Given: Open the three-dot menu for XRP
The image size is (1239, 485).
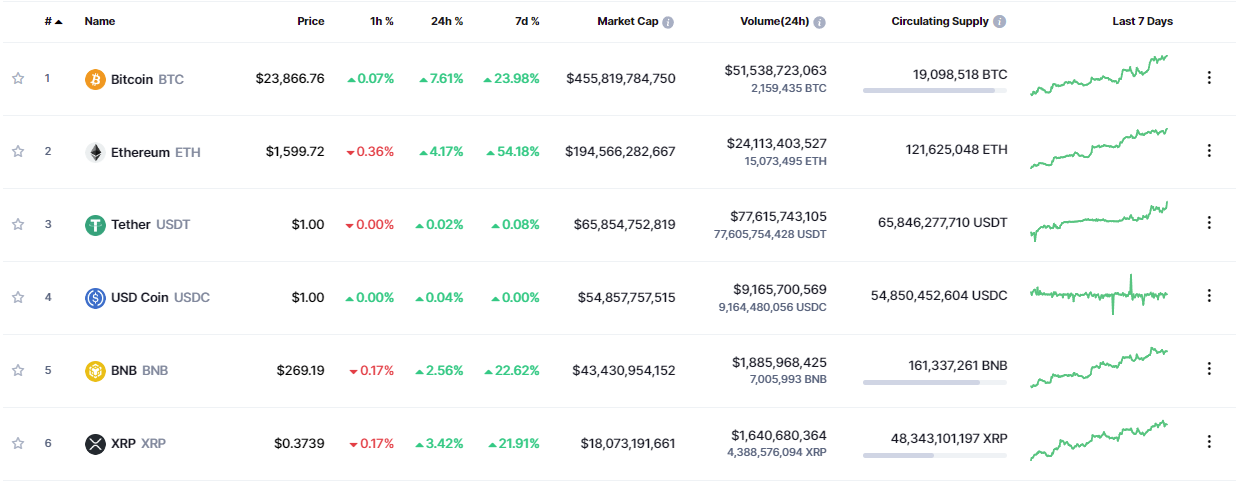Looking at the screenshot, I should pos(1209,442).
